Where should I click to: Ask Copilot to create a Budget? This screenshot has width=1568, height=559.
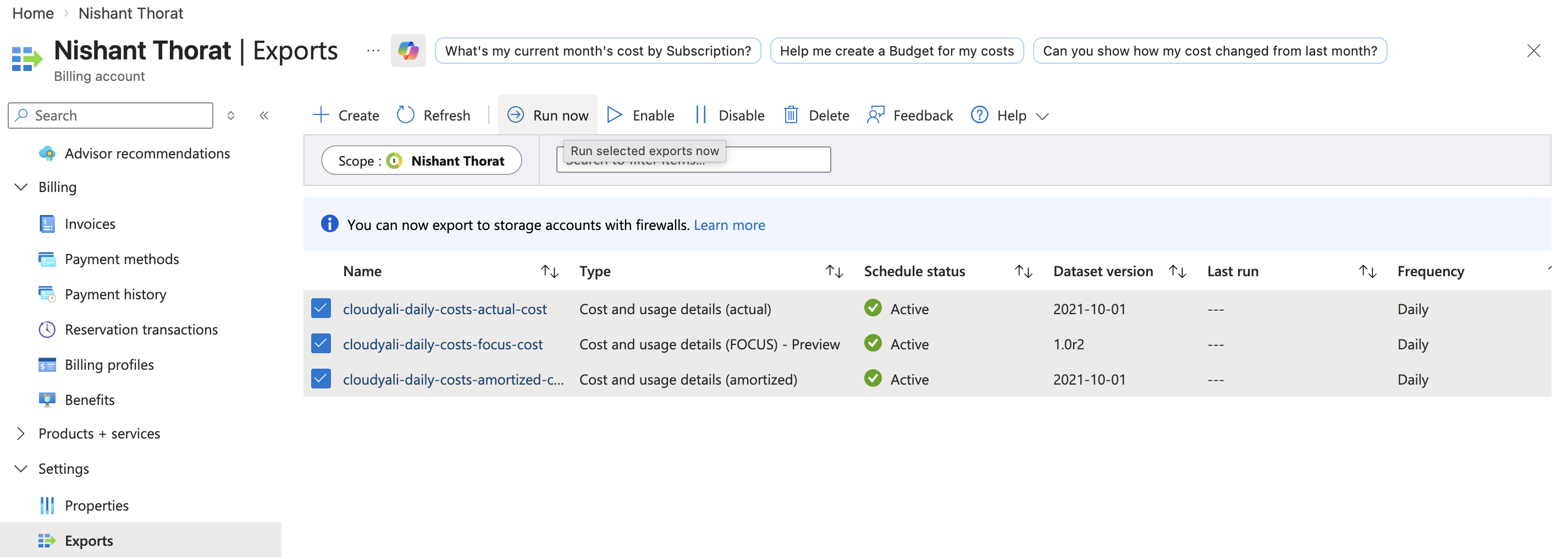[896, 51]
